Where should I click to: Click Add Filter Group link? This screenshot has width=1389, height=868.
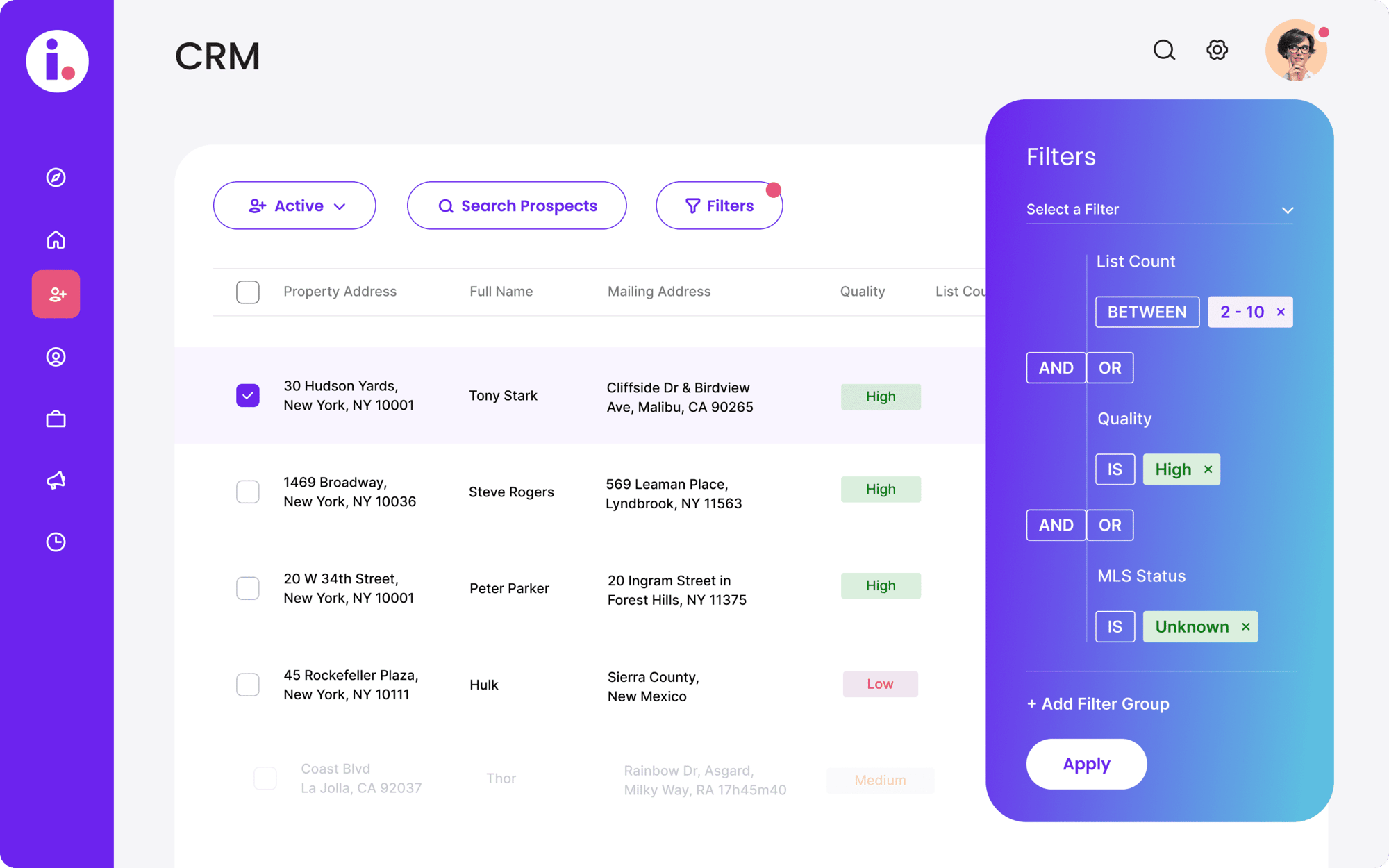click(x=1097, y=703)
